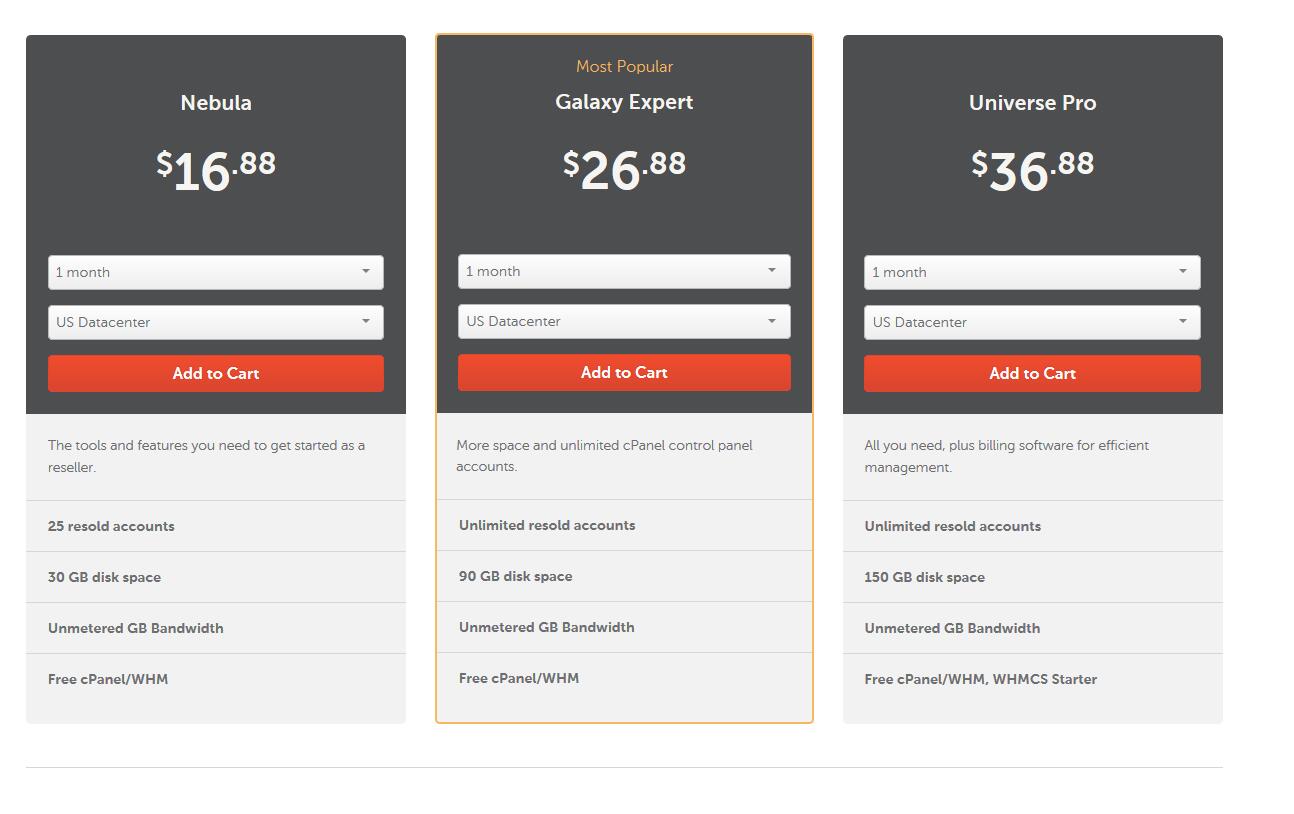Click the Most Popular label
Screen dimensions: 1294x814
pyautogui.click(x=624, y=66)
